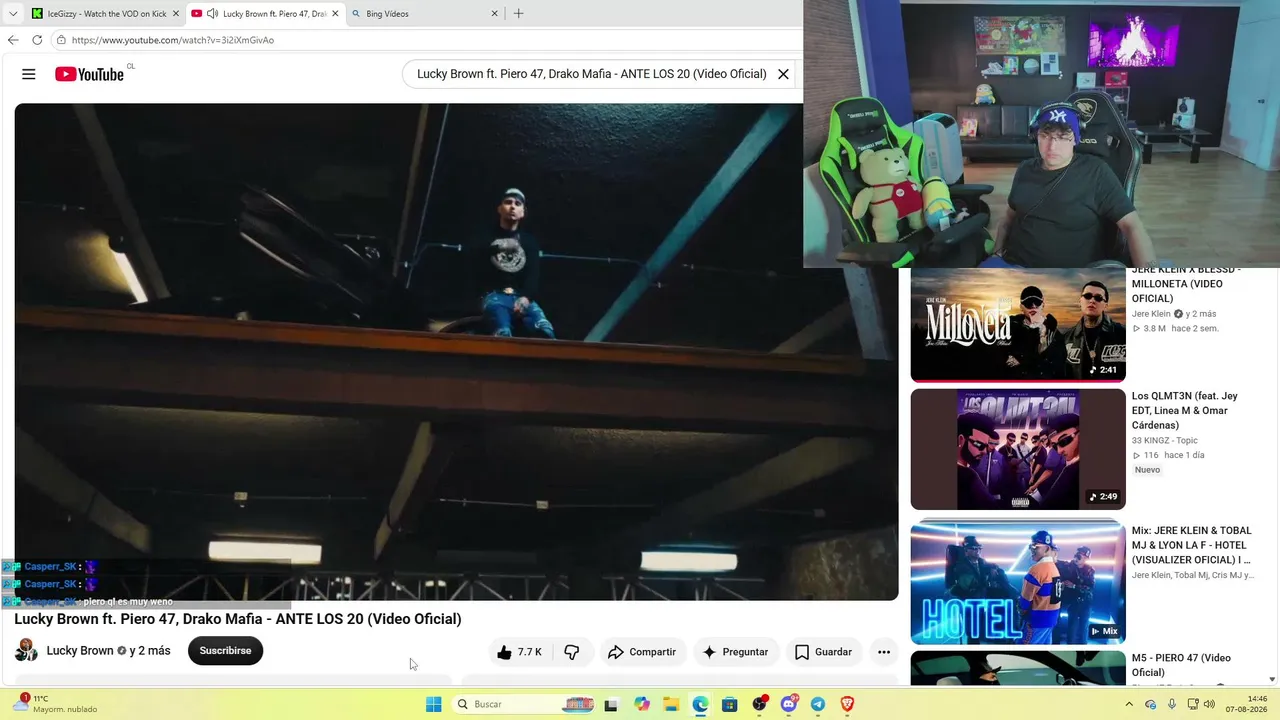This screenshot has width=1280, height=720.
Task: Open Task View on the taskbar
Action: pos(611,704)
